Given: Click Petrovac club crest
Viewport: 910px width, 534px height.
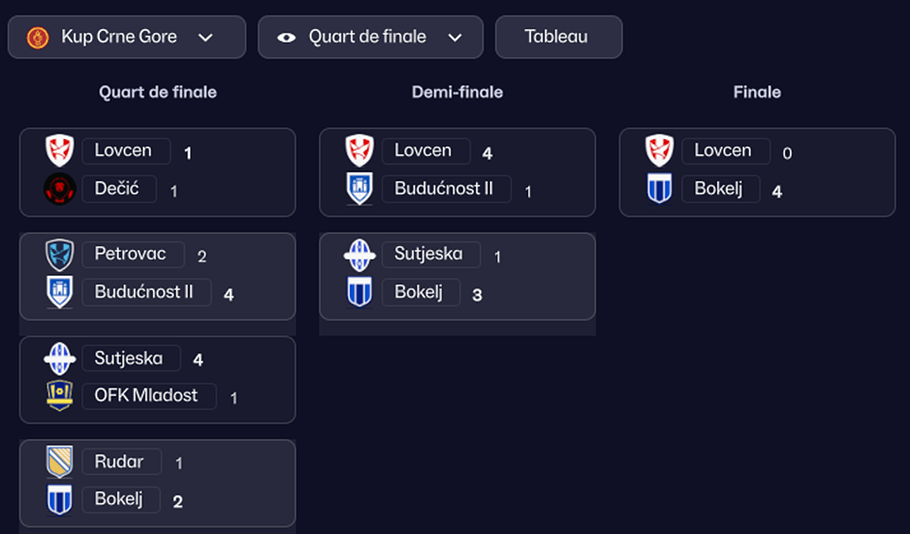Looking at the screenshot, I should 60,255.
